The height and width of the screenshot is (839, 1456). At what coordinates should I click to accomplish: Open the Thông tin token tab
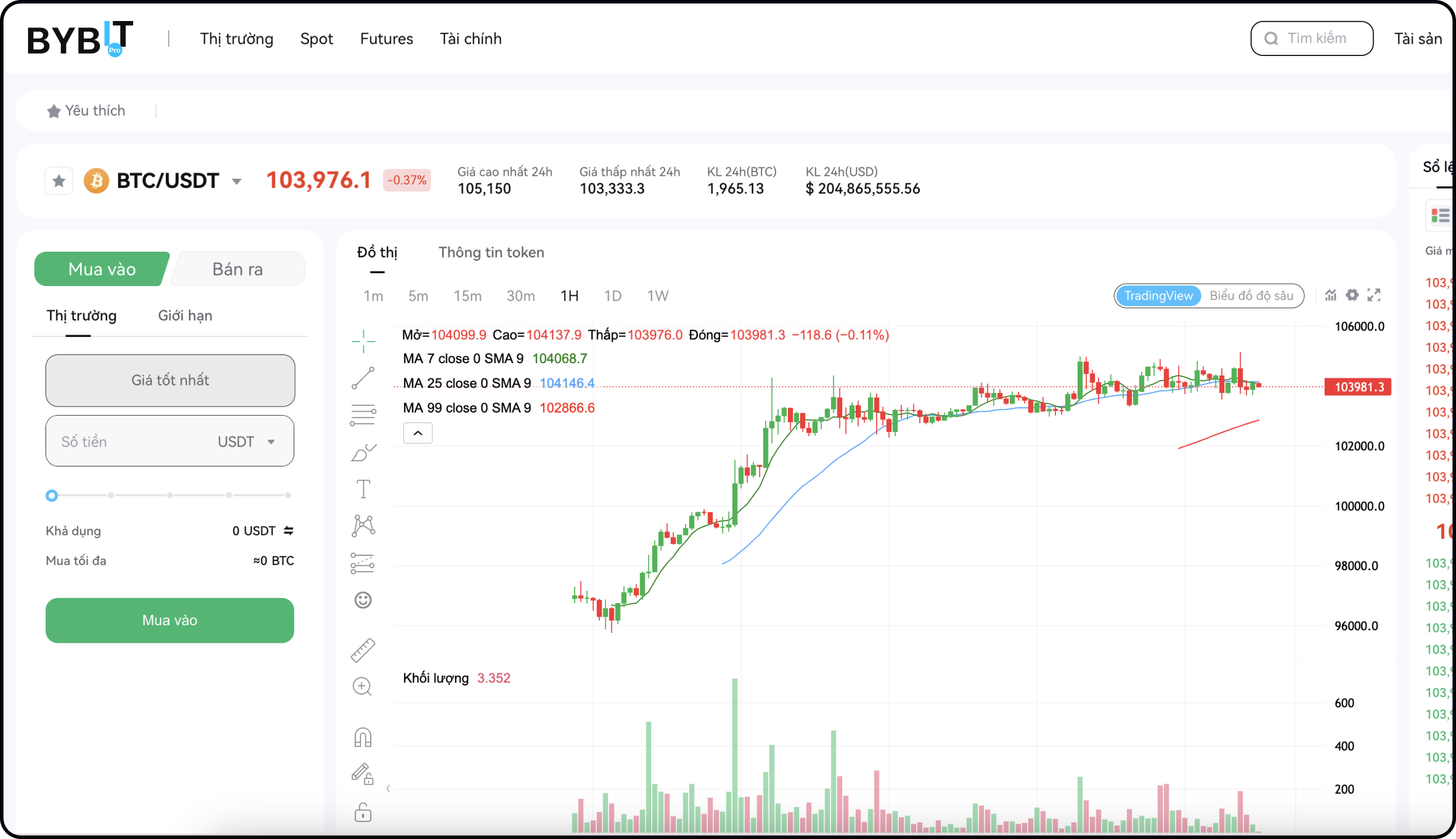491,252
